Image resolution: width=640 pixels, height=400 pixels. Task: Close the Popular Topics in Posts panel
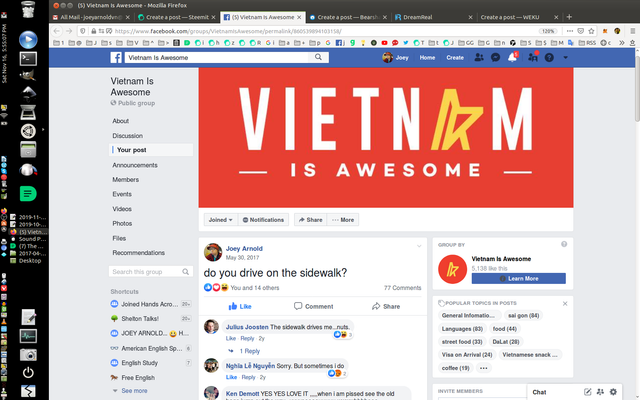click(565, 303)
